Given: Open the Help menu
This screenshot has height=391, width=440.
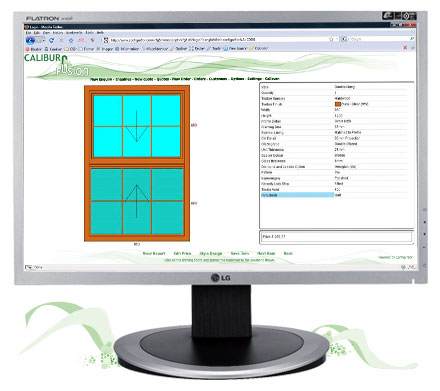Looking at the screenshot, I should (100, 33).
